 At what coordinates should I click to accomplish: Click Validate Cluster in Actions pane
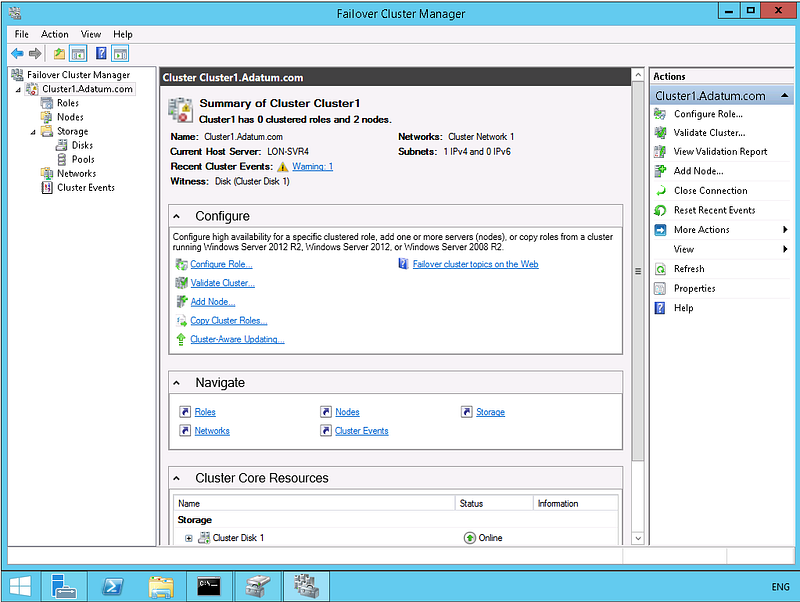point(709,133)
